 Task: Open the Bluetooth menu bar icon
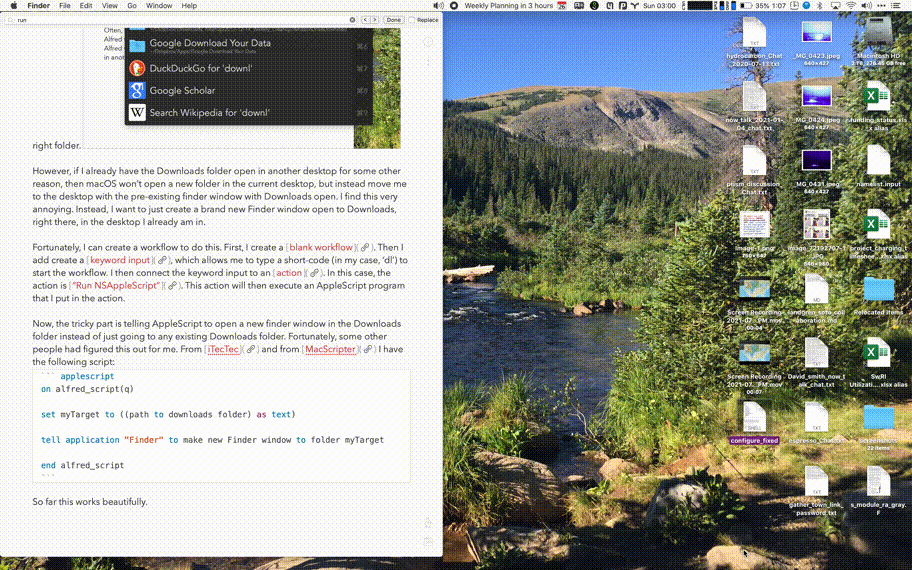[x=820, y=5]
